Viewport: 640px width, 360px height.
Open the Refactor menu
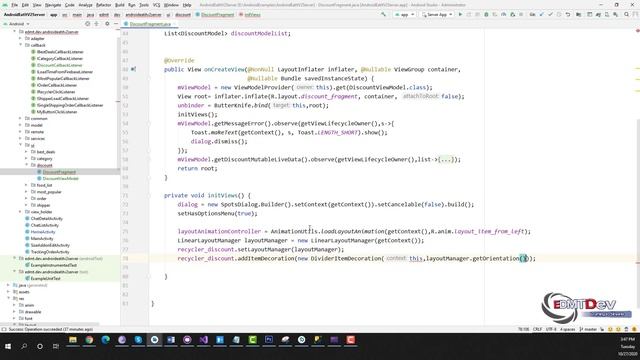point(103,5)
